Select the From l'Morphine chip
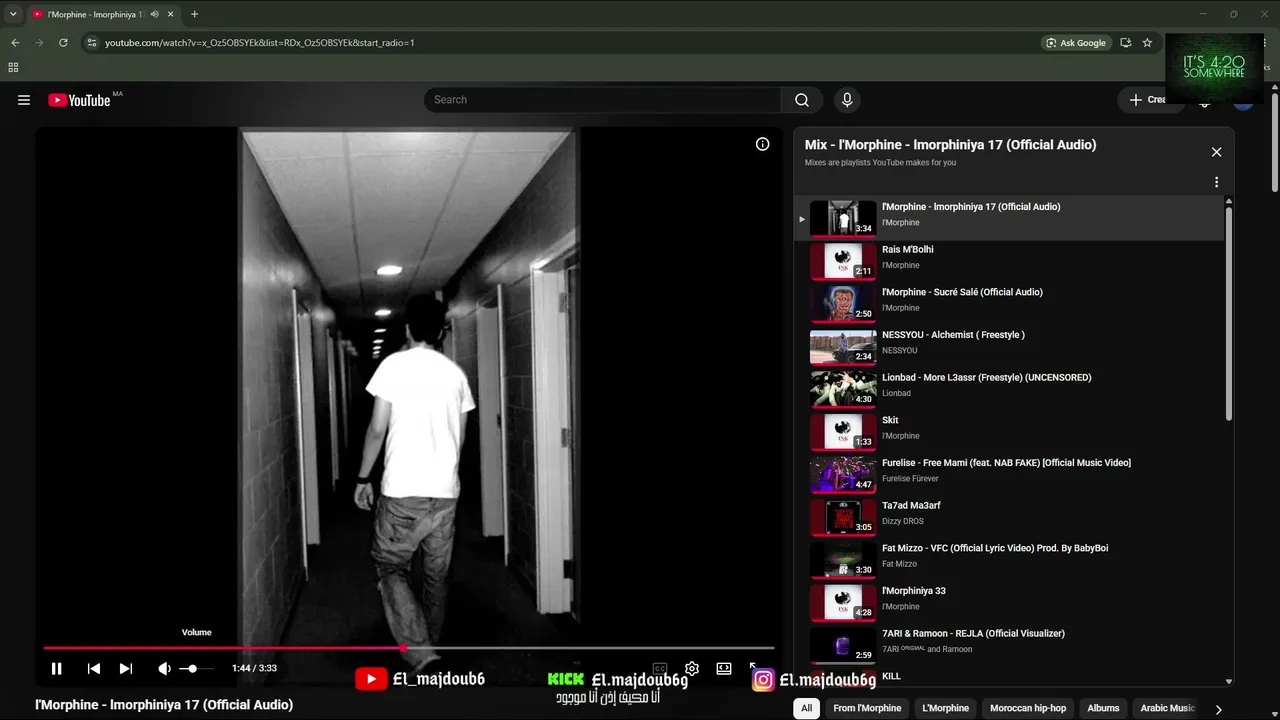Viewport: 1280px width, 720px height. coord(867,708)
